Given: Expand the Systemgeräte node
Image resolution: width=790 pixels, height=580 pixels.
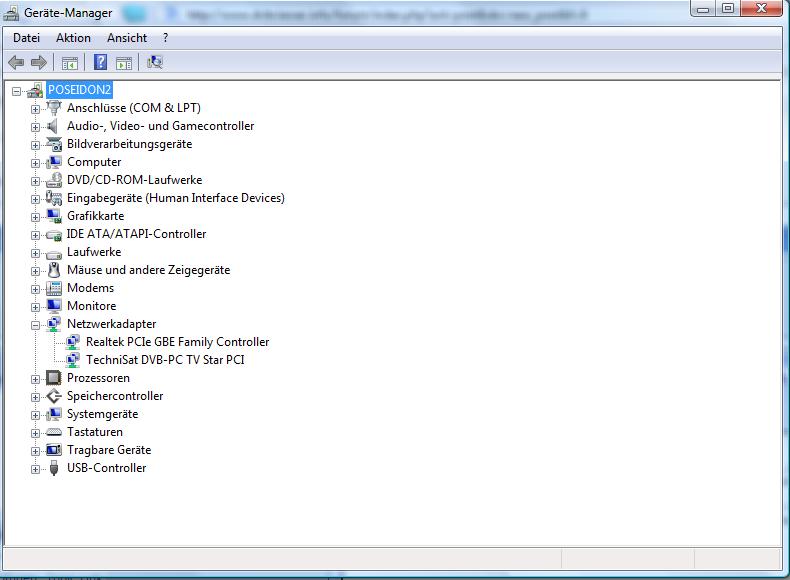Looking at the screenshot, I should [x=35, y=415].
